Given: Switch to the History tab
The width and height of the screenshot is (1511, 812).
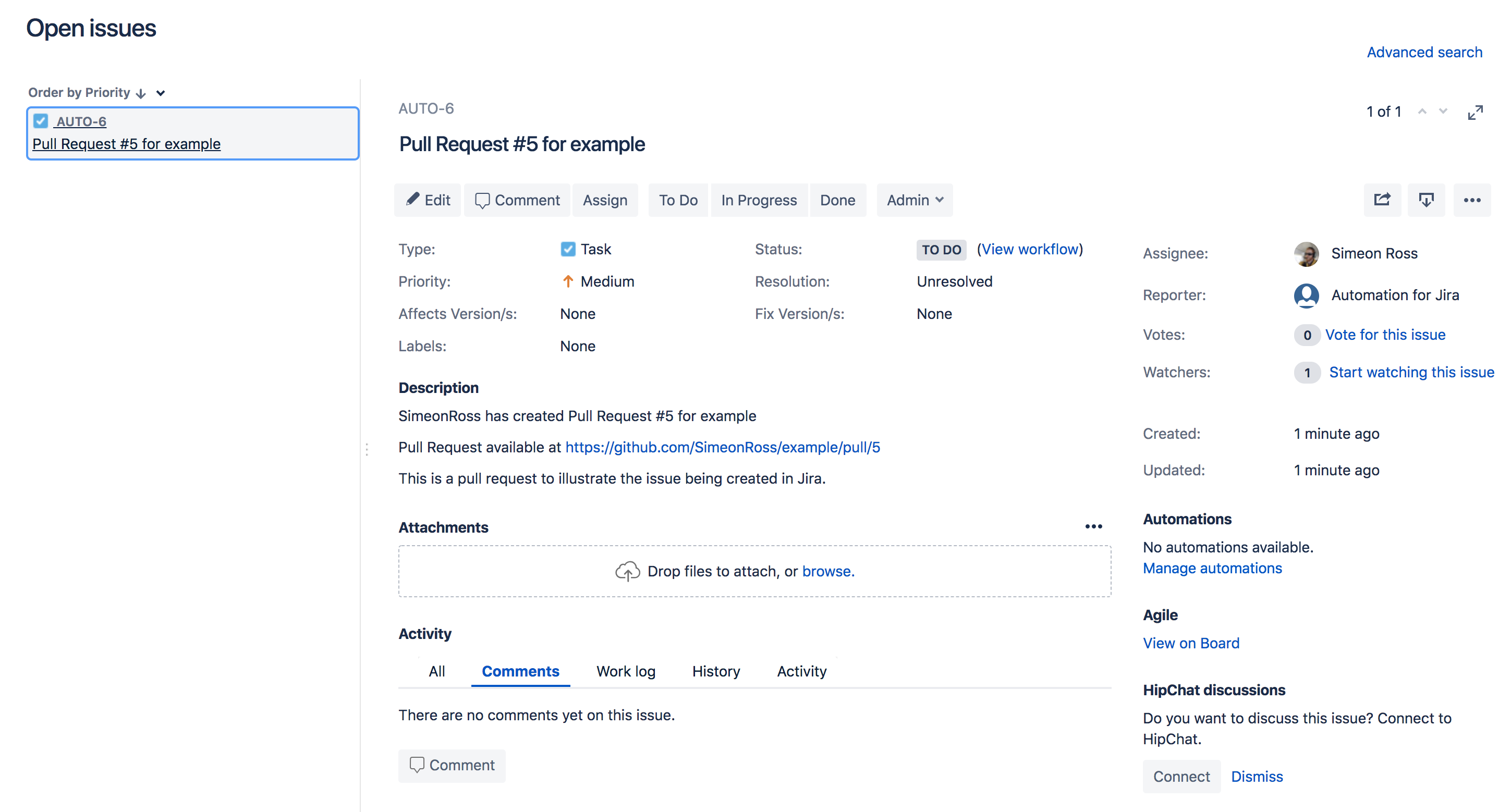Looking at the screenshot, I should [x=715, y=671].
